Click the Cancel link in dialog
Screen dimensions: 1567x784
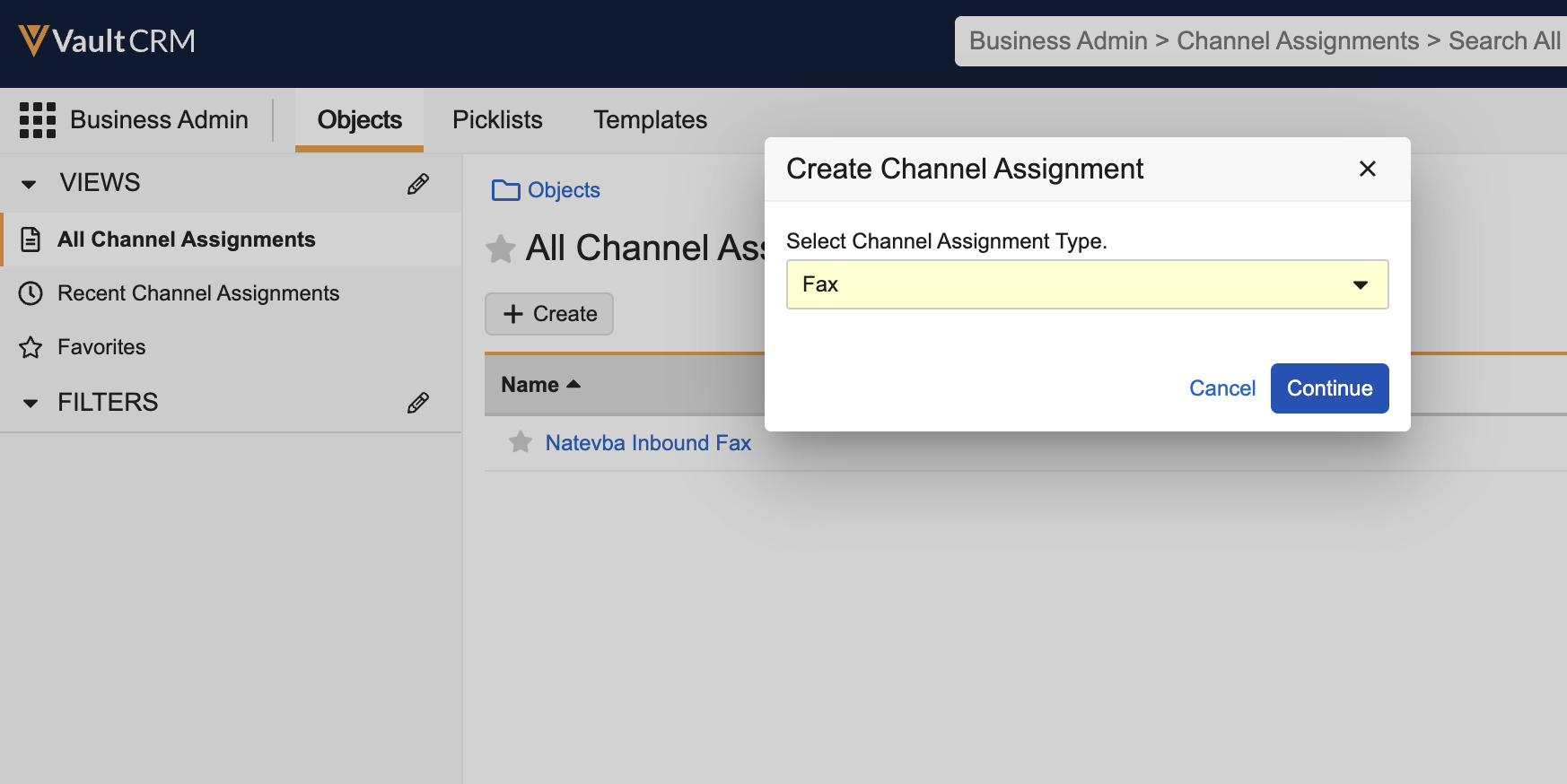click(1221, 388)
